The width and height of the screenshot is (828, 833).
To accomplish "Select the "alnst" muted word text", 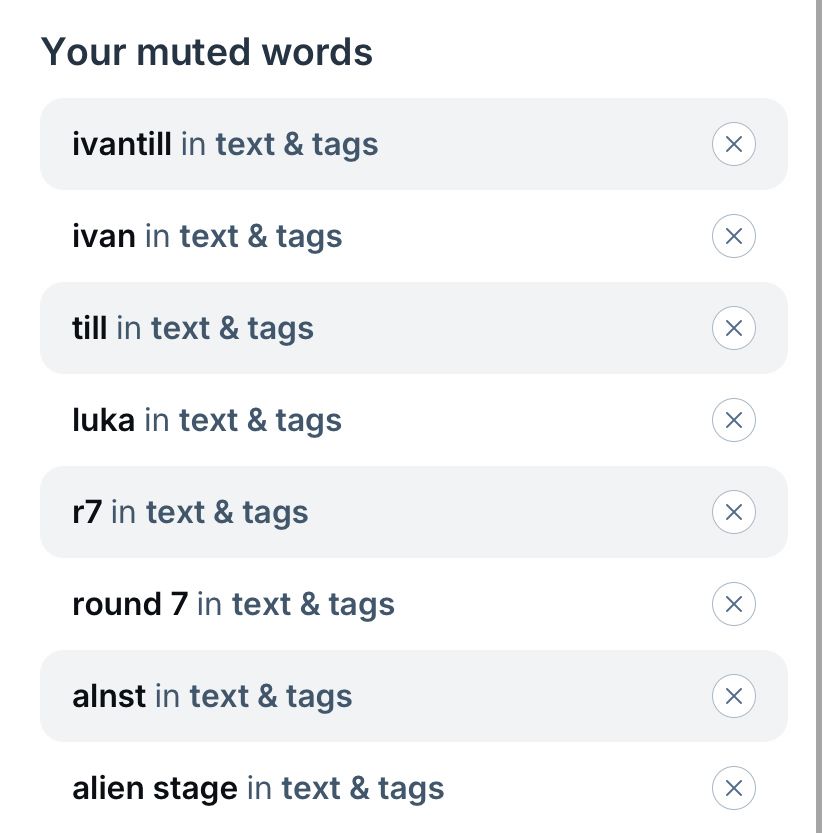I will click(104, 696).
